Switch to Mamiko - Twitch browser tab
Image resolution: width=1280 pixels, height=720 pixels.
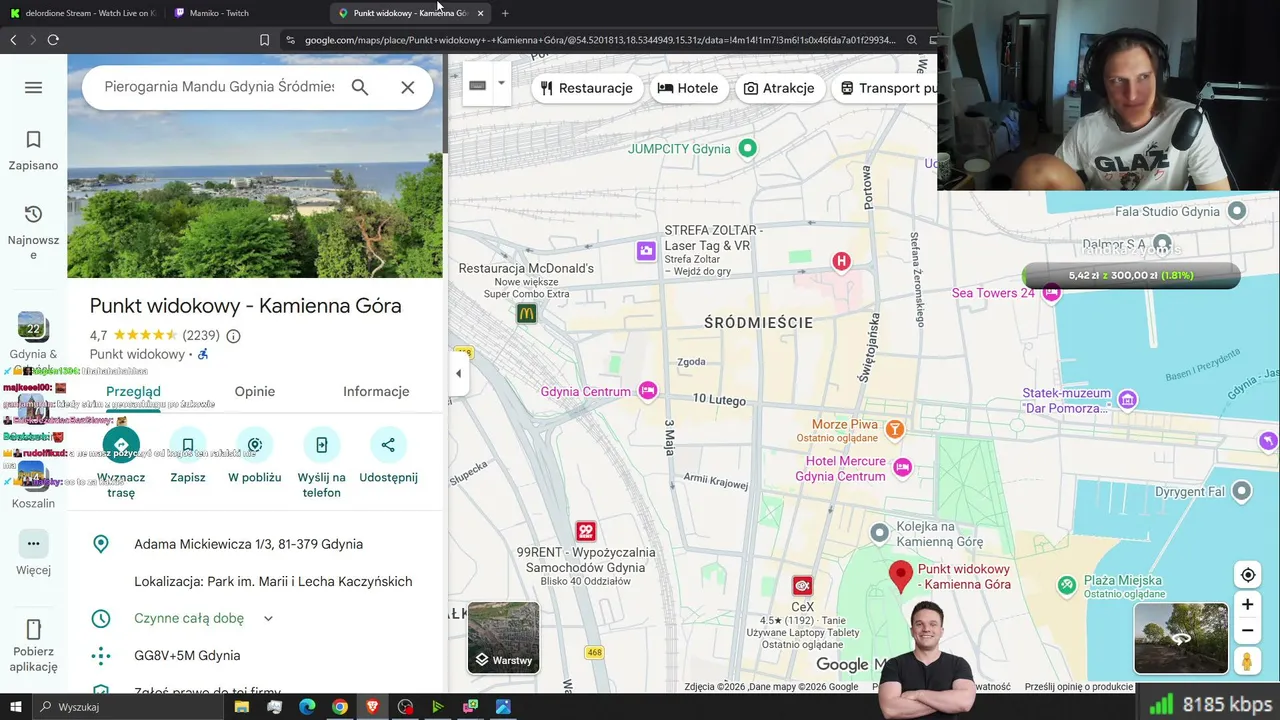coord(247,13)
